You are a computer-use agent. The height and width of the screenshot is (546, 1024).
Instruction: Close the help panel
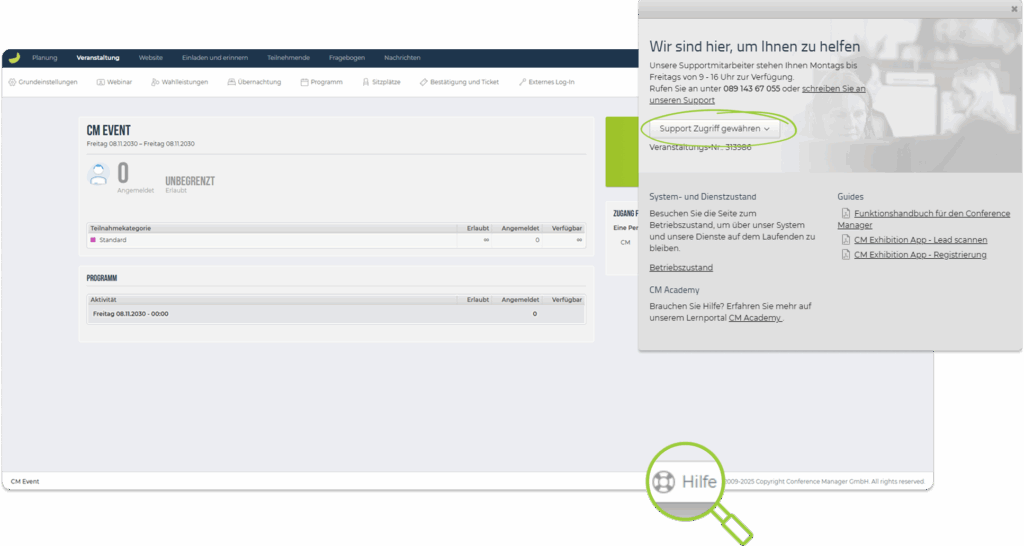(x=1014, y=9)
